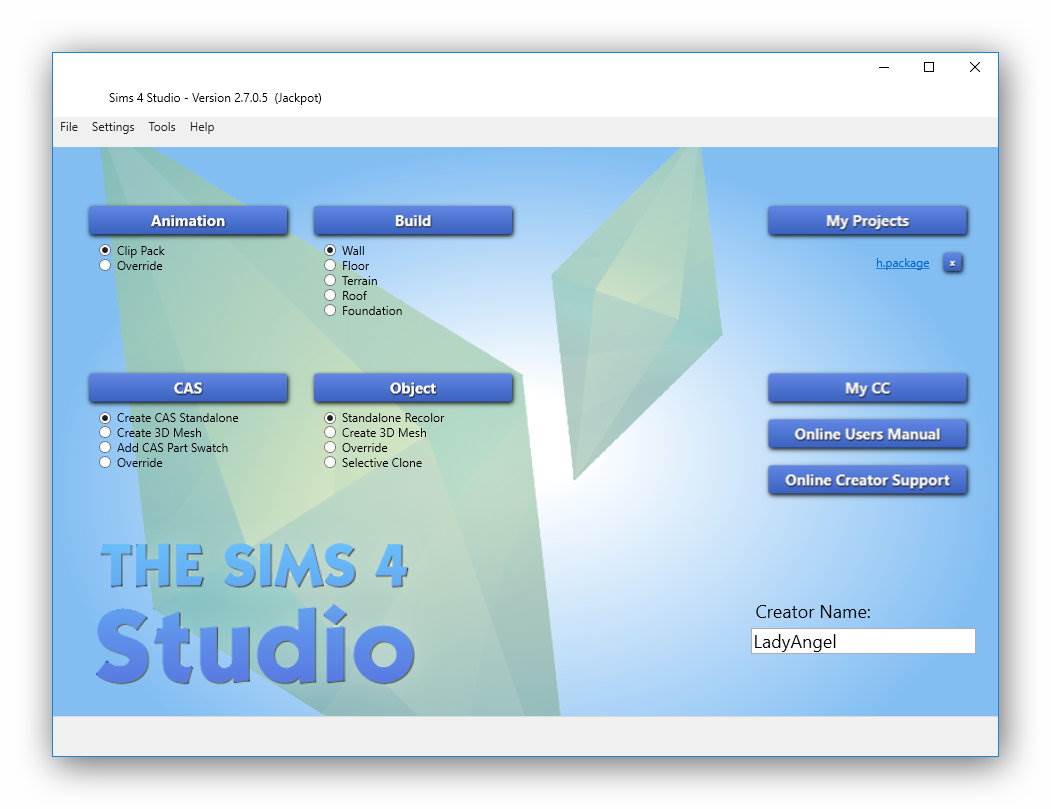Minimize the Sims 4 Studio window
This screenshot has width=1051, height=809.
884,67
